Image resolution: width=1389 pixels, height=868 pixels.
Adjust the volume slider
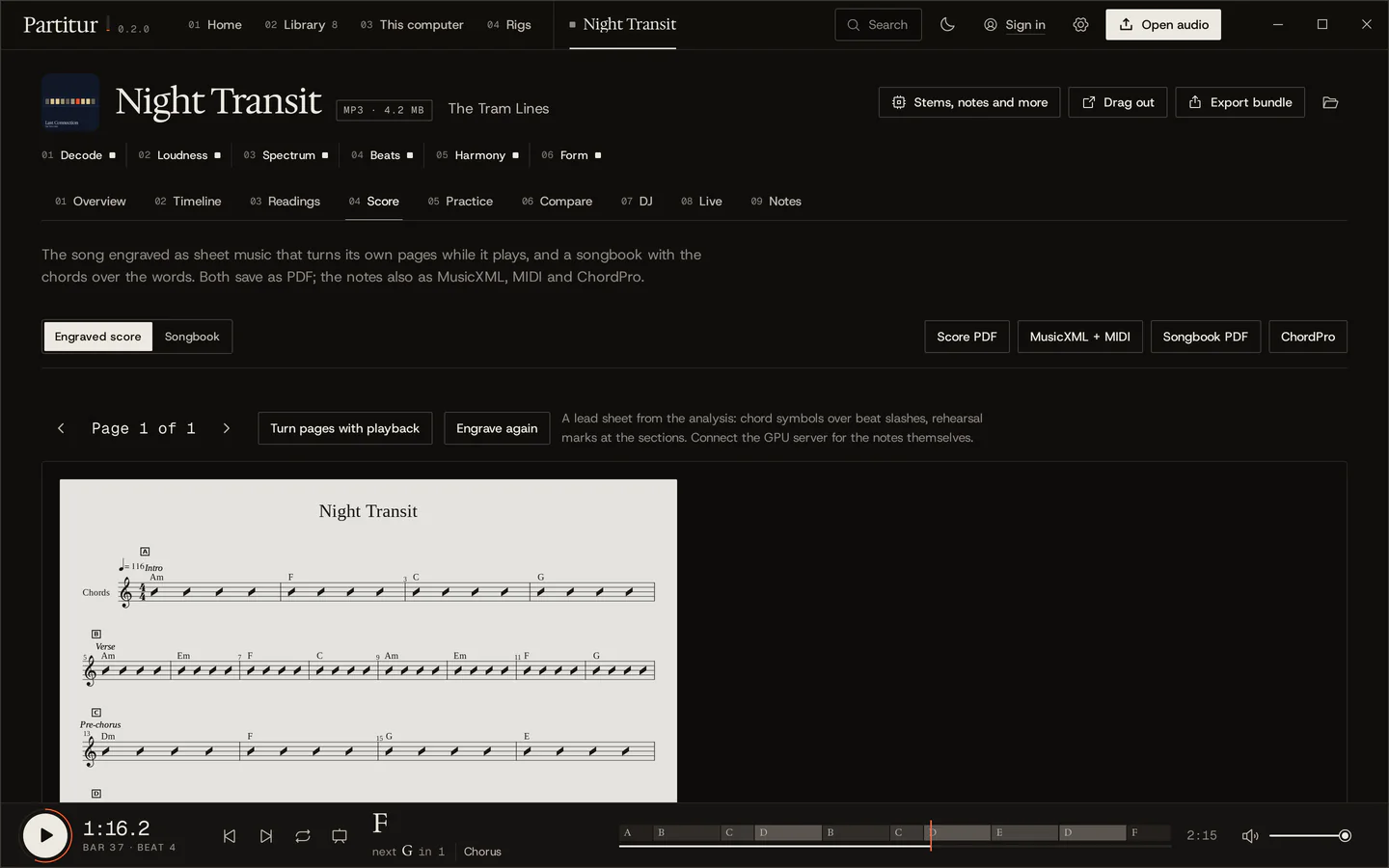click(x=1310, y=836)
